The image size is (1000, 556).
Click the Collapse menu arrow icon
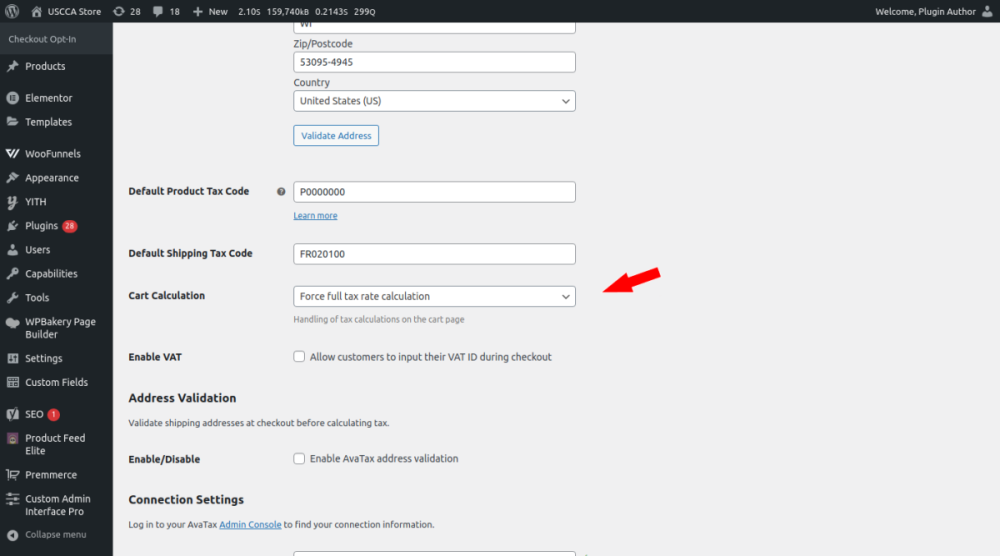pos(12,535)
